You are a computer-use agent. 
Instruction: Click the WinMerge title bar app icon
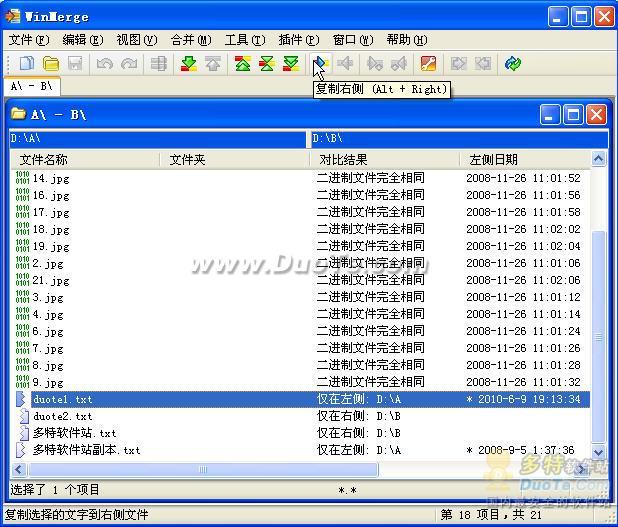click(x=13, y=17)
